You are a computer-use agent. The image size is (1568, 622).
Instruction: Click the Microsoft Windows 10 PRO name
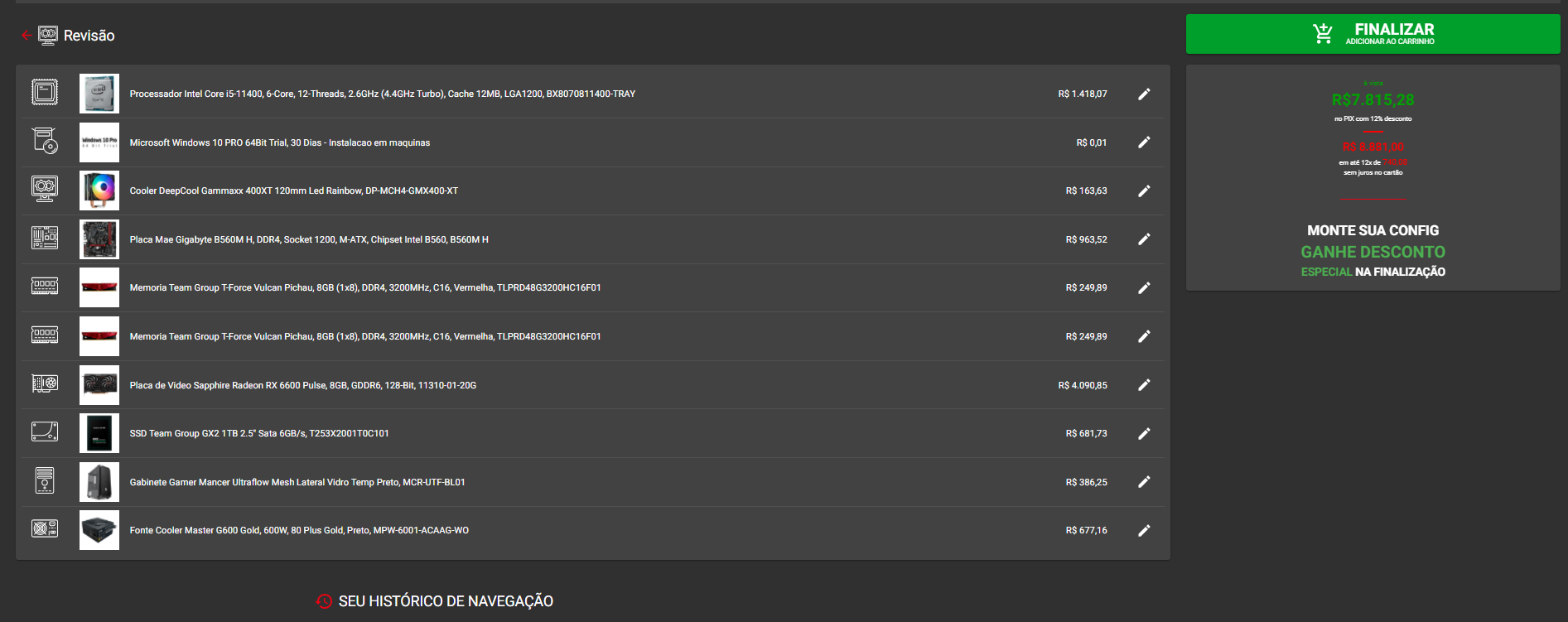pyautogui.click(x=280, y=142)
